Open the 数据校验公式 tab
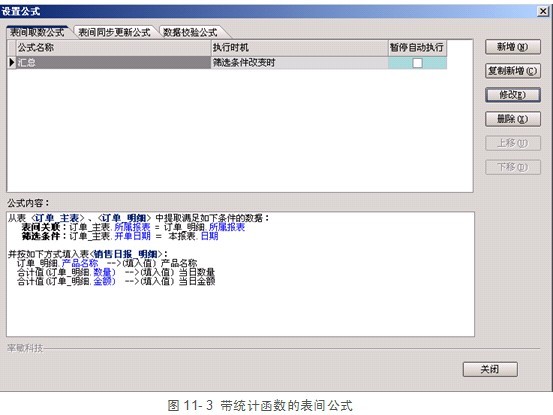This screenshot has width=553, height=415. [190, 32]
